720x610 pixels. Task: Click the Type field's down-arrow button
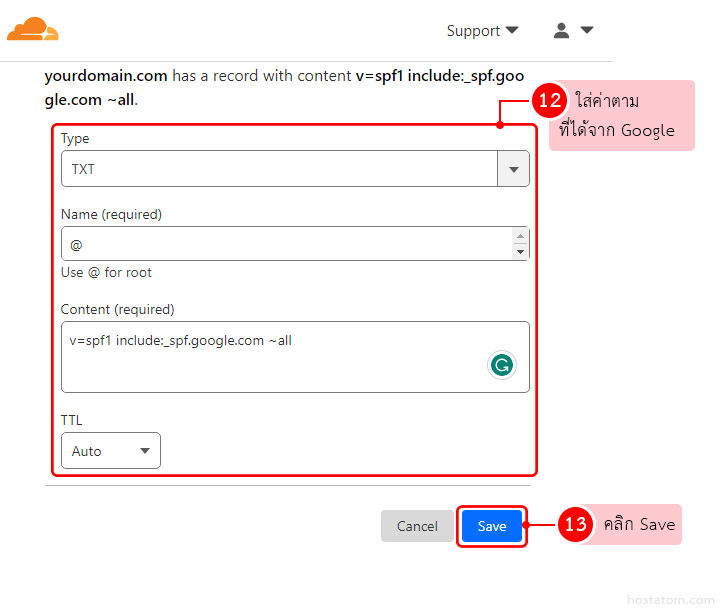(x=513, y=169)
